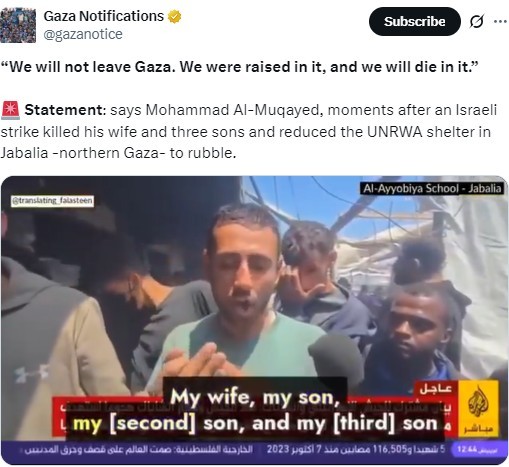Click the red breaking news Arabic tag
The image size is (509, 467).
pyautogui.click(x=436, y=388)
